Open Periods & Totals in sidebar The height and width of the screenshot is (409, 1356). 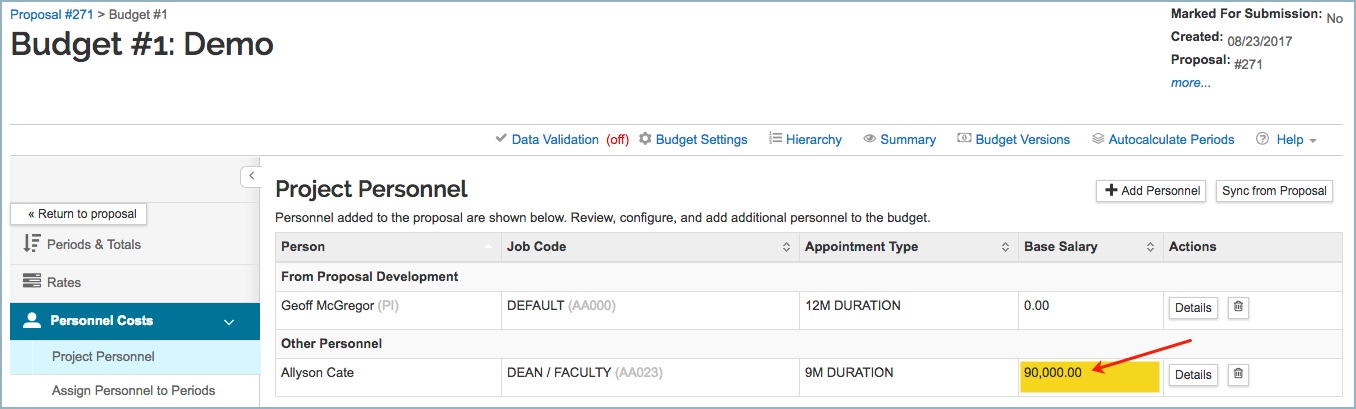click(x=96, y=245)
